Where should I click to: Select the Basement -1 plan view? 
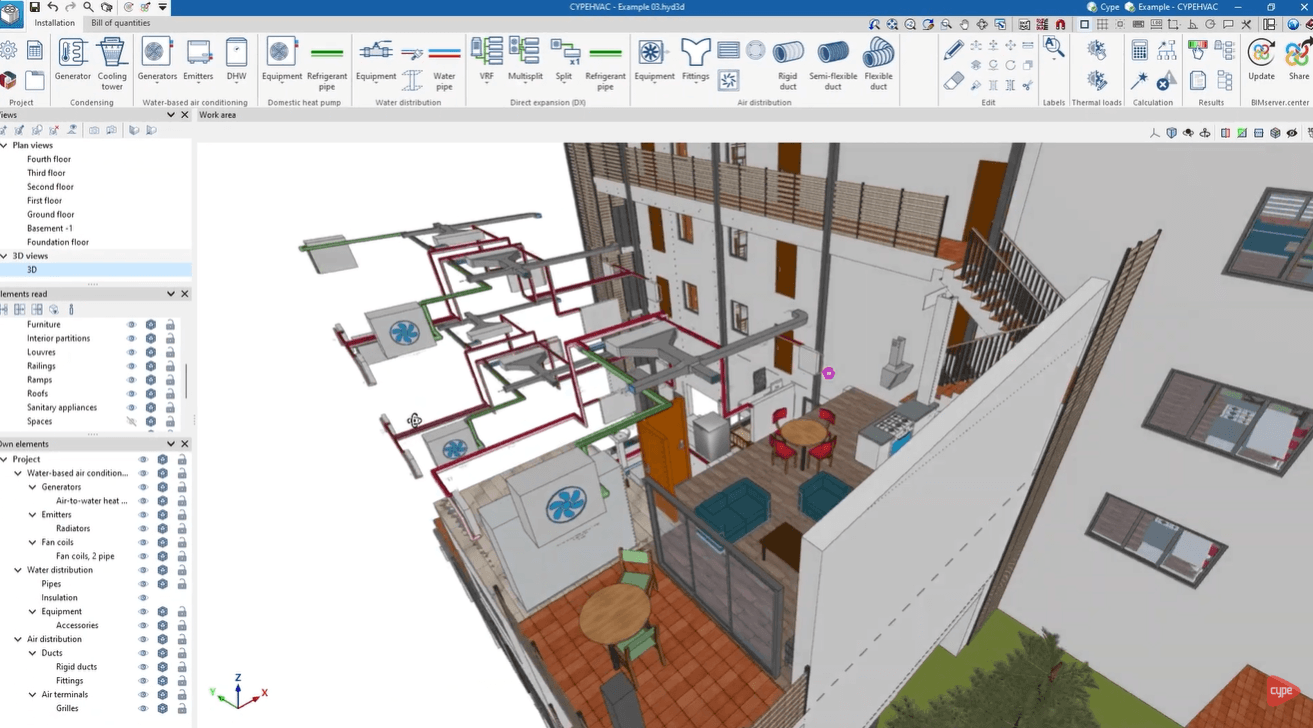pyautogui.click(x=50, y=229)
